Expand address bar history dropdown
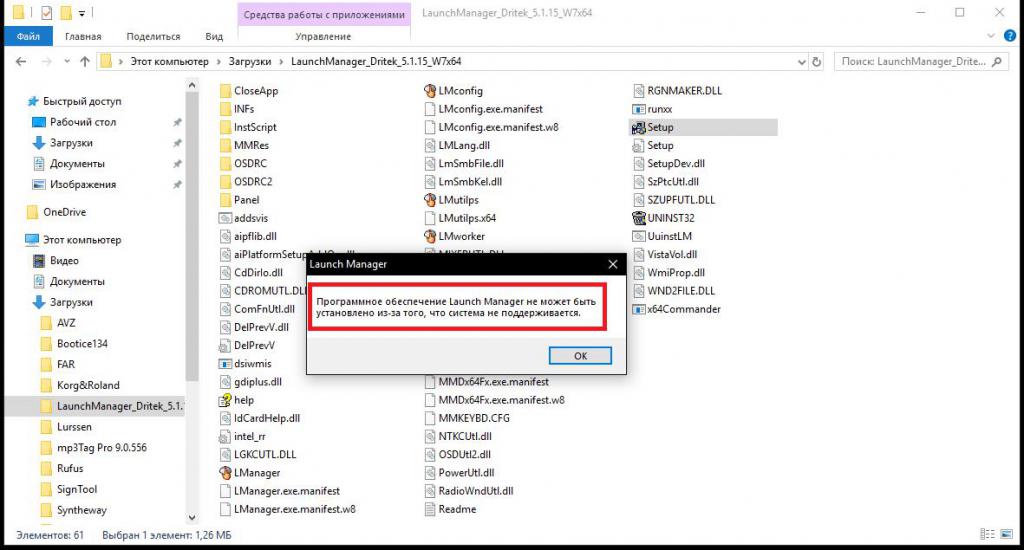Screen dimensions: 1024x550 click(801, 62)
